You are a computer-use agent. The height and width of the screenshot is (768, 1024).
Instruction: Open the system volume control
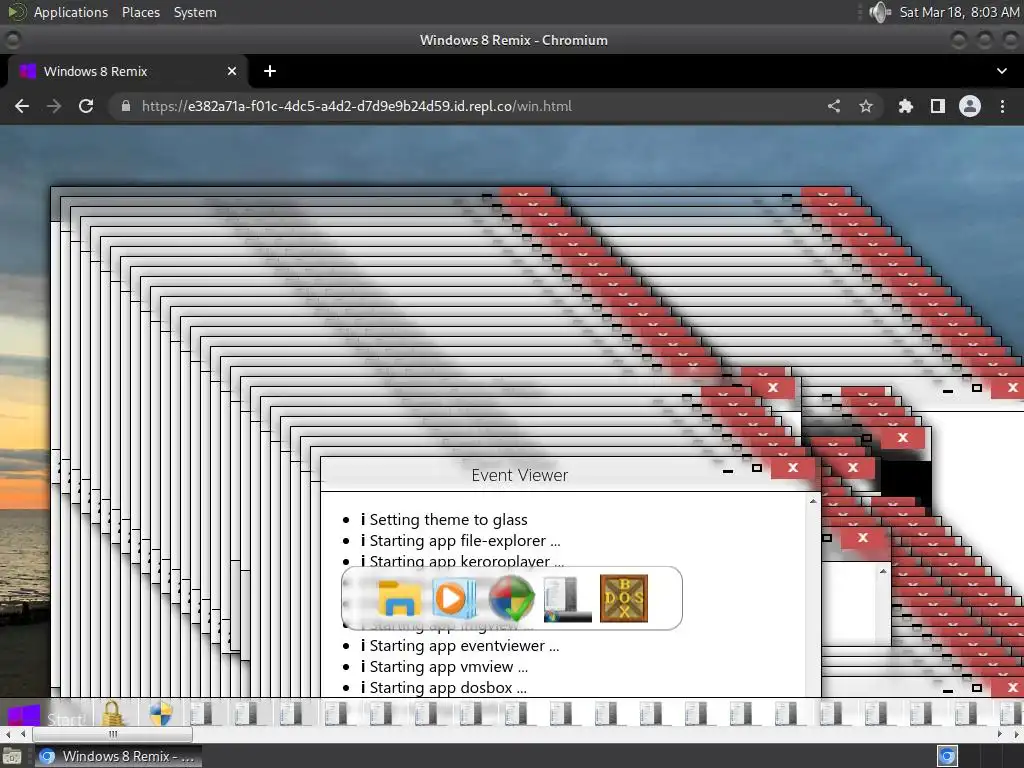pyautogui.click(x=880, y=12)
